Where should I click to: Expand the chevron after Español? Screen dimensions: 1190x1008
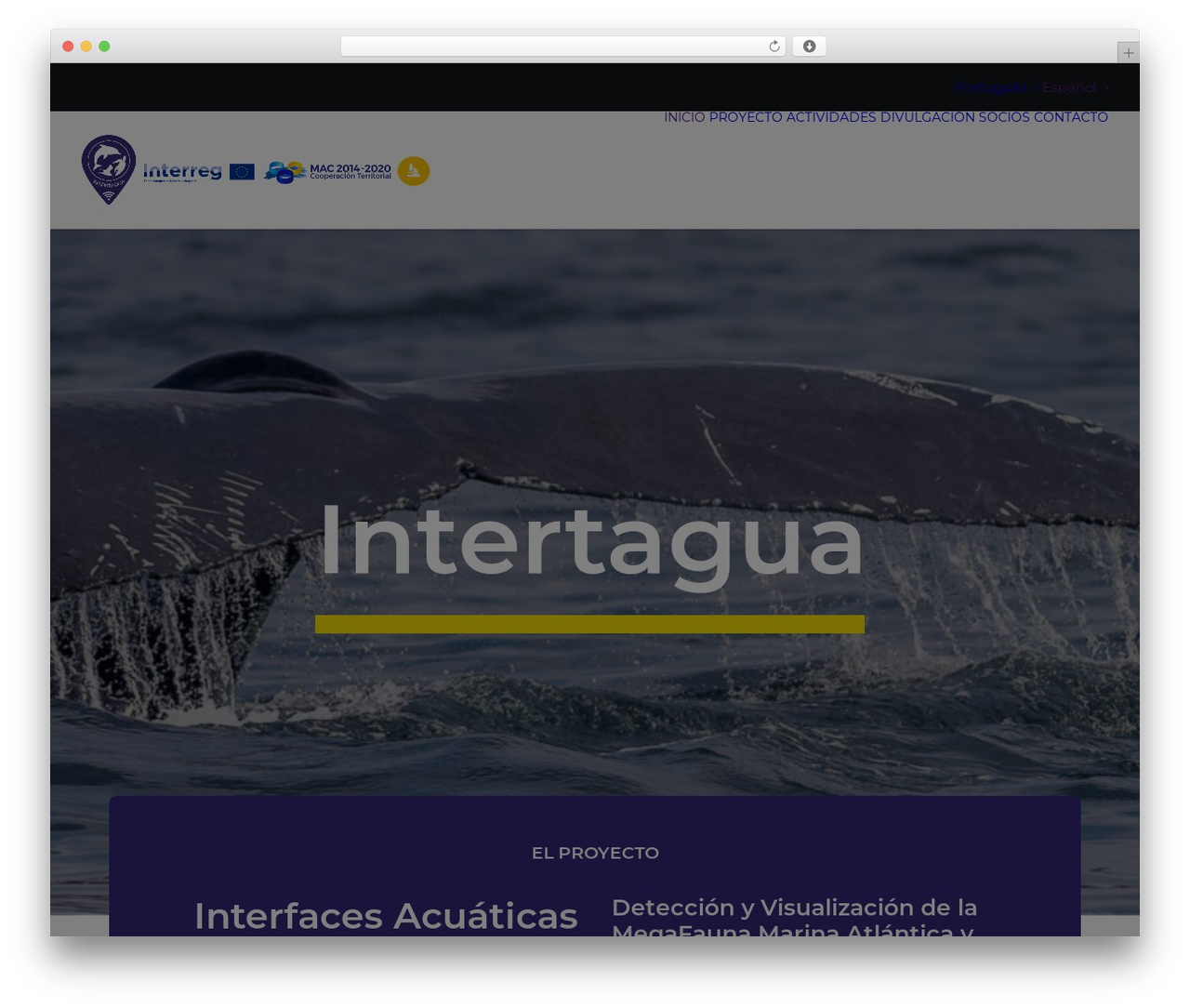1106,88
